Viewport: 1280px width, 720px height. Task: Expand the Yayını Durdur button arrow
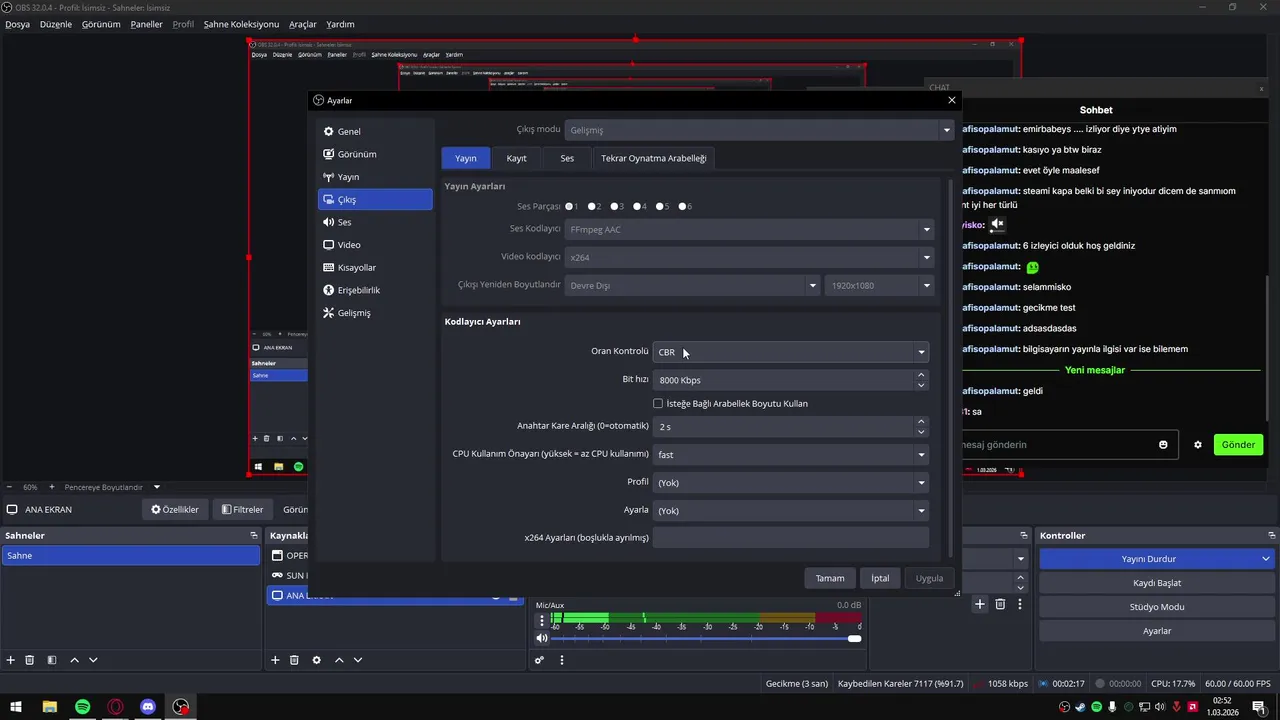(1266, 559)
